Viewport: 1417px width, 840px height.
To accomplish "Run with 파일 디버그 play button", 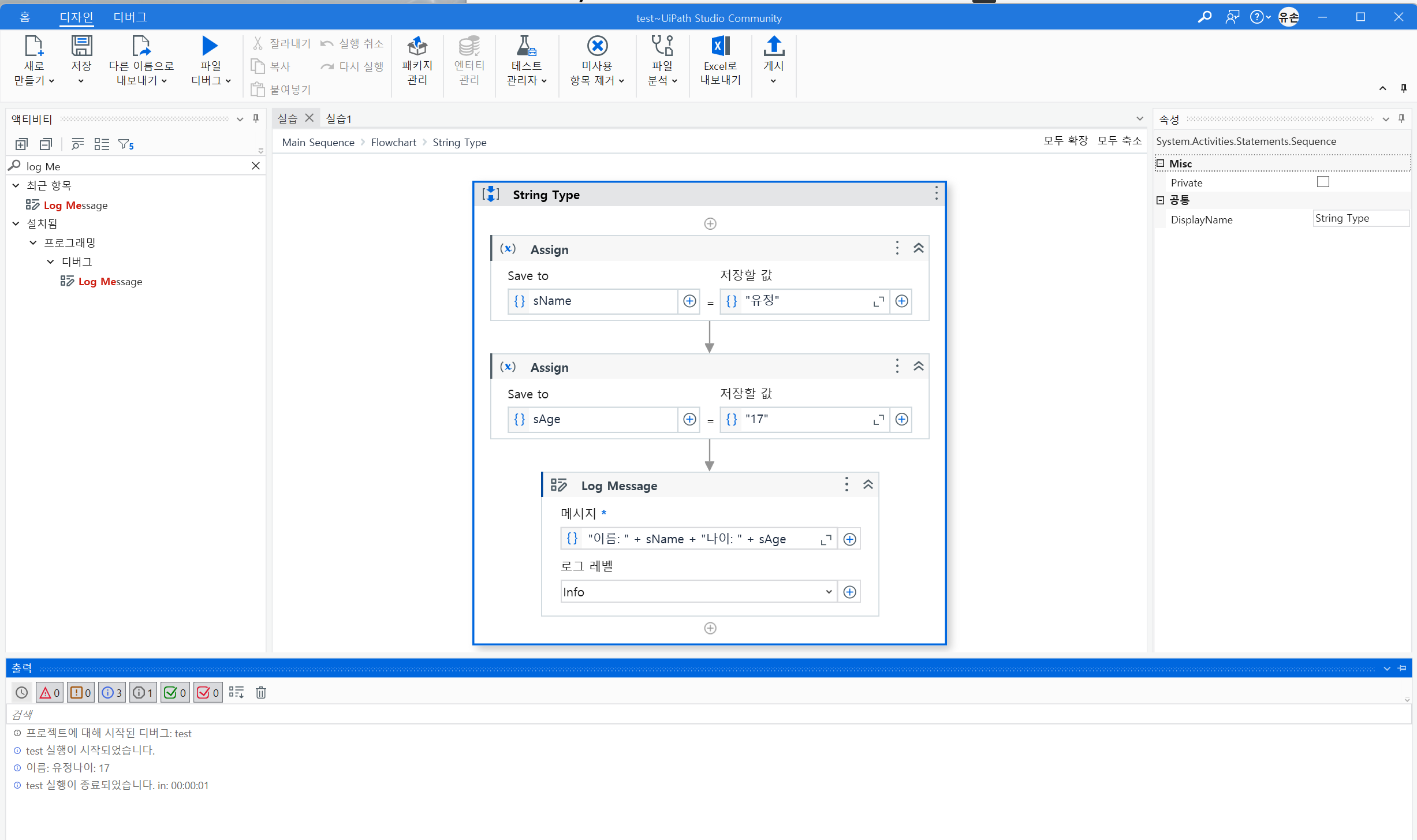I will [210, 46].
